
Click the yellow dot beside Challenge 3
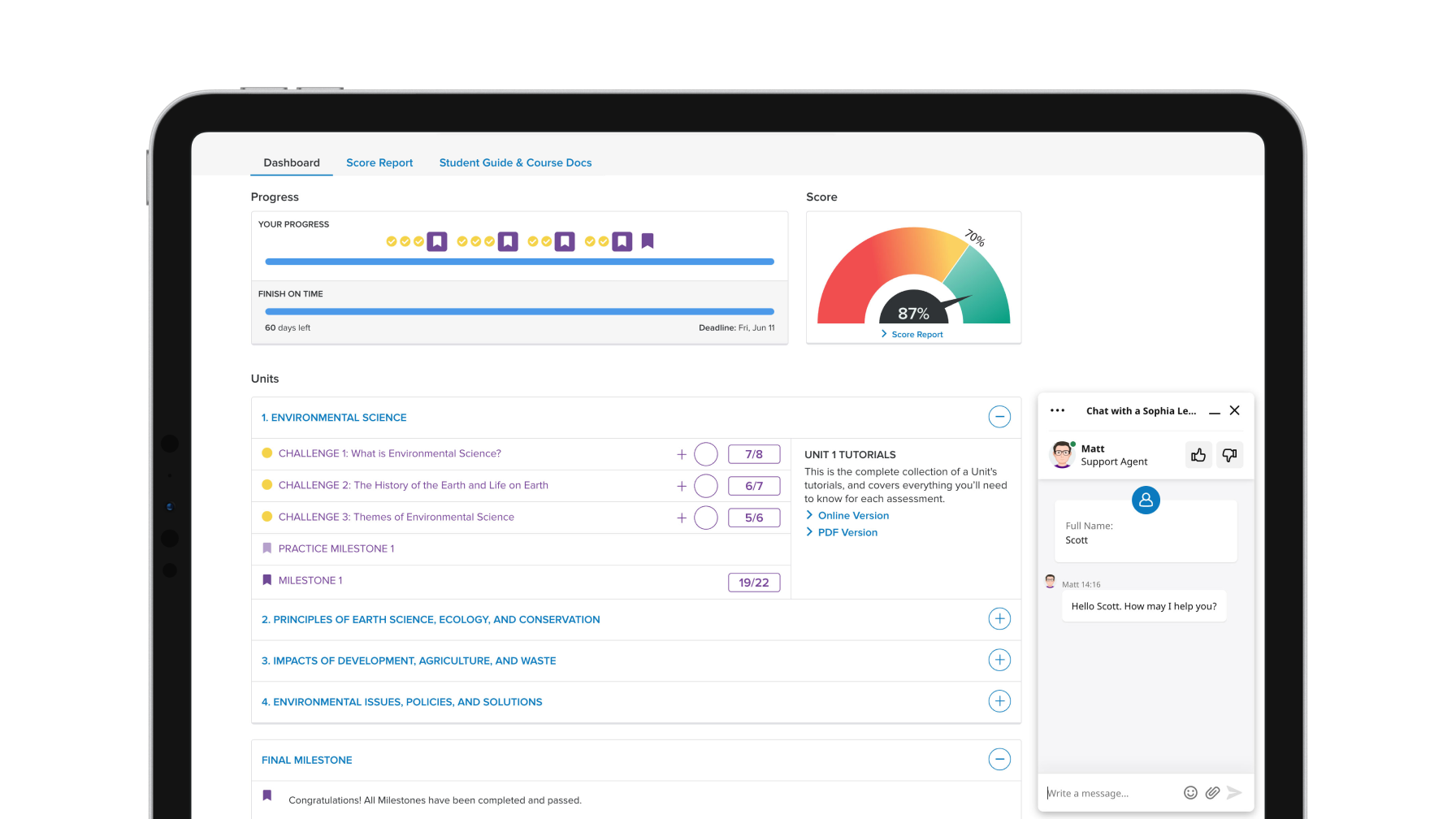(x=266, y=517)
